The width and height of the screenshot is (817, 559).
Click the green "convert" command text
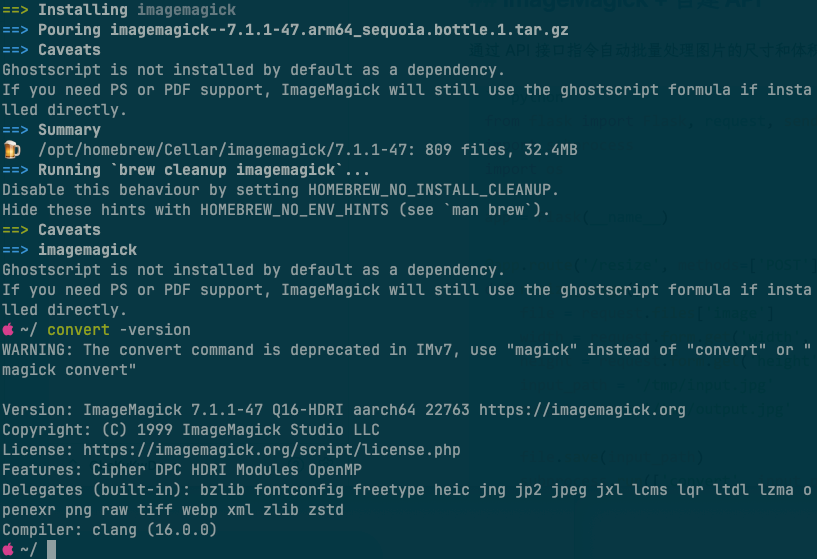click(x=78, y=330)
